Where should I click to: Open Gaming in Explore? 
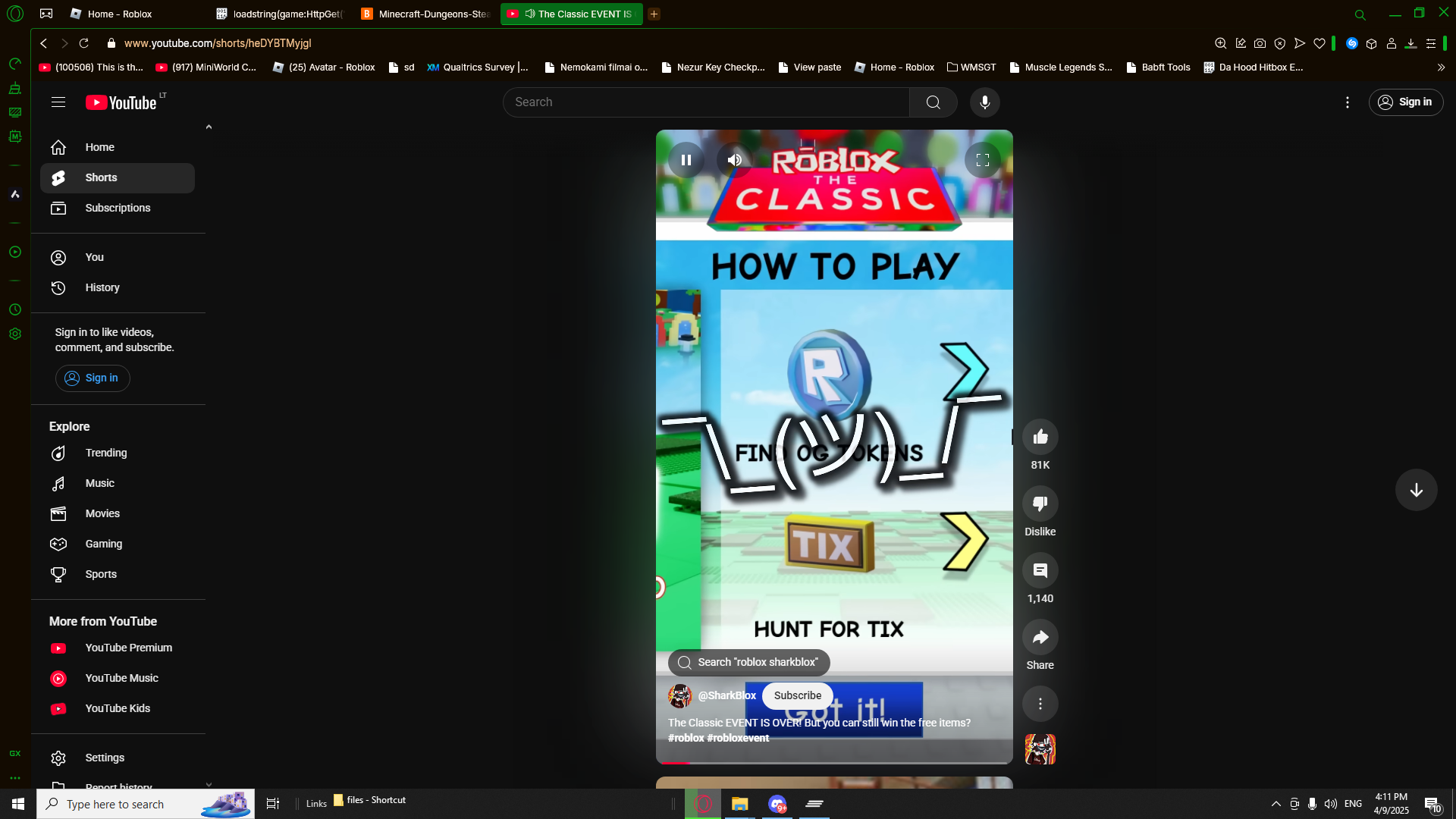click(x=118, y=544)
